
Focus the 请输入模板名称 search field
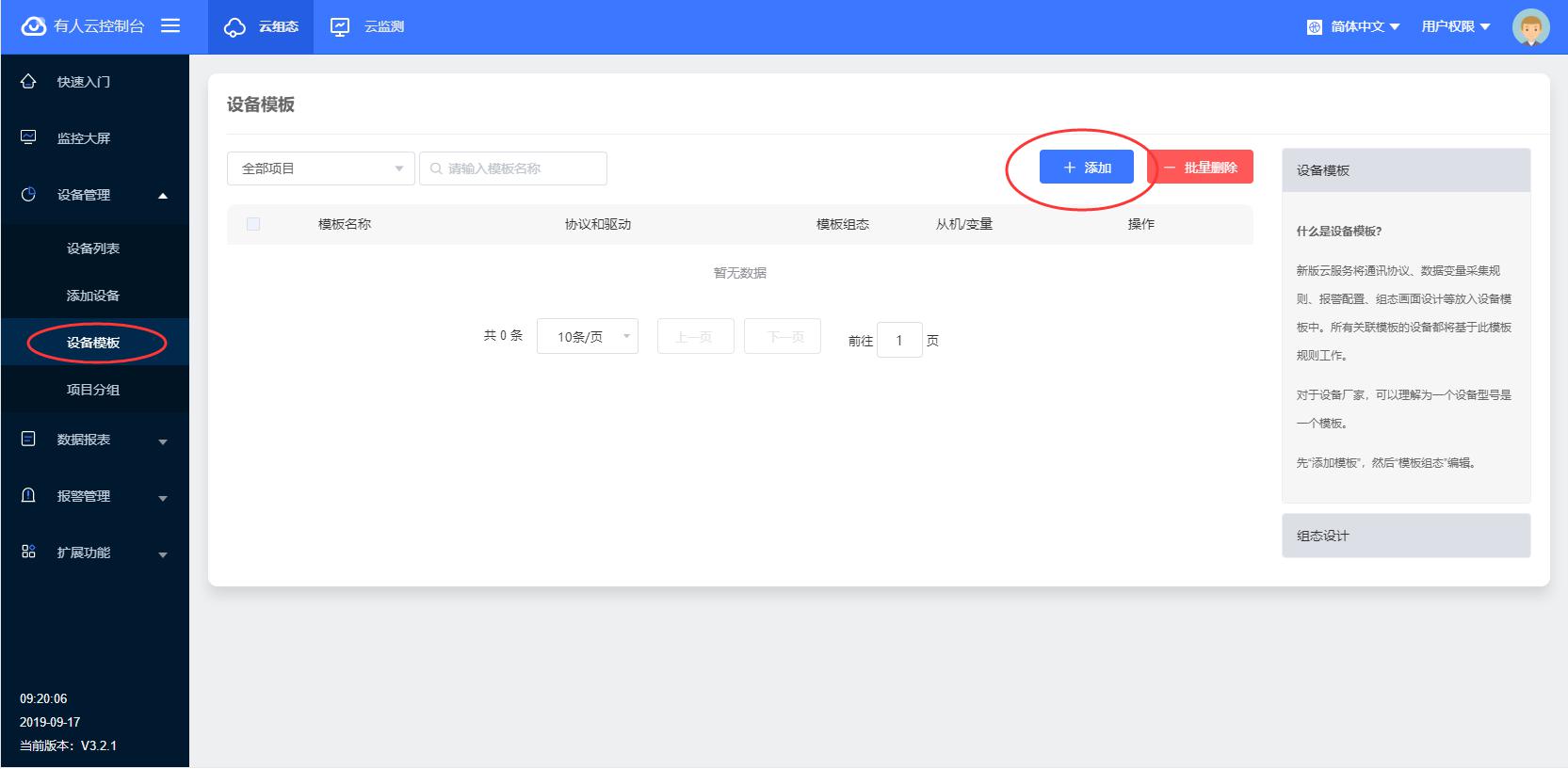tap(513, 168)
